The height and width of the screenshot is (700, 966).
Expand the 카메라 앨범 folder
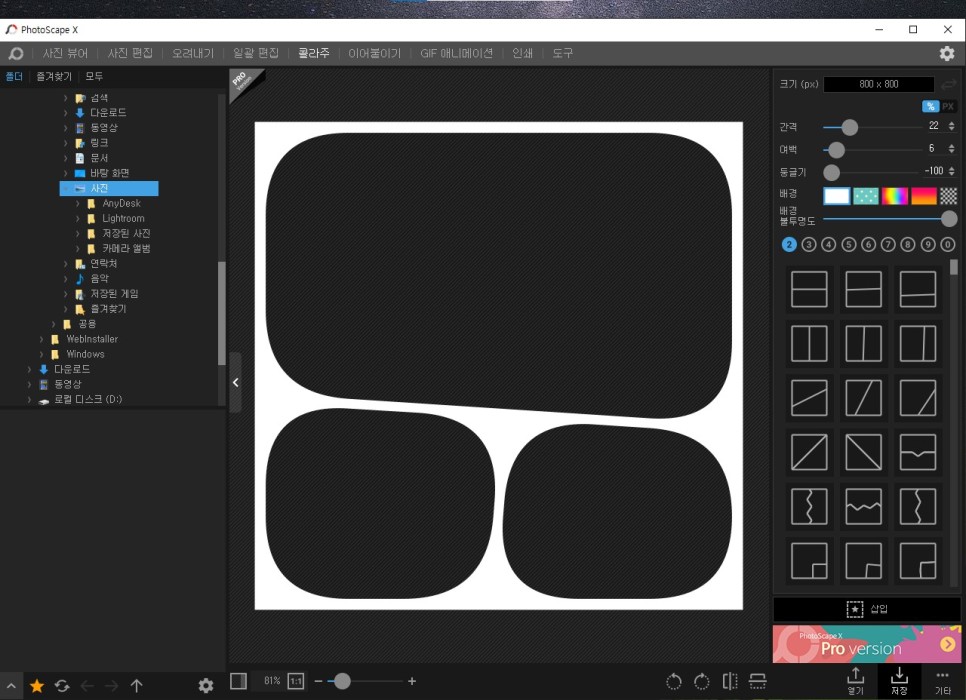(x=78, y=248)
